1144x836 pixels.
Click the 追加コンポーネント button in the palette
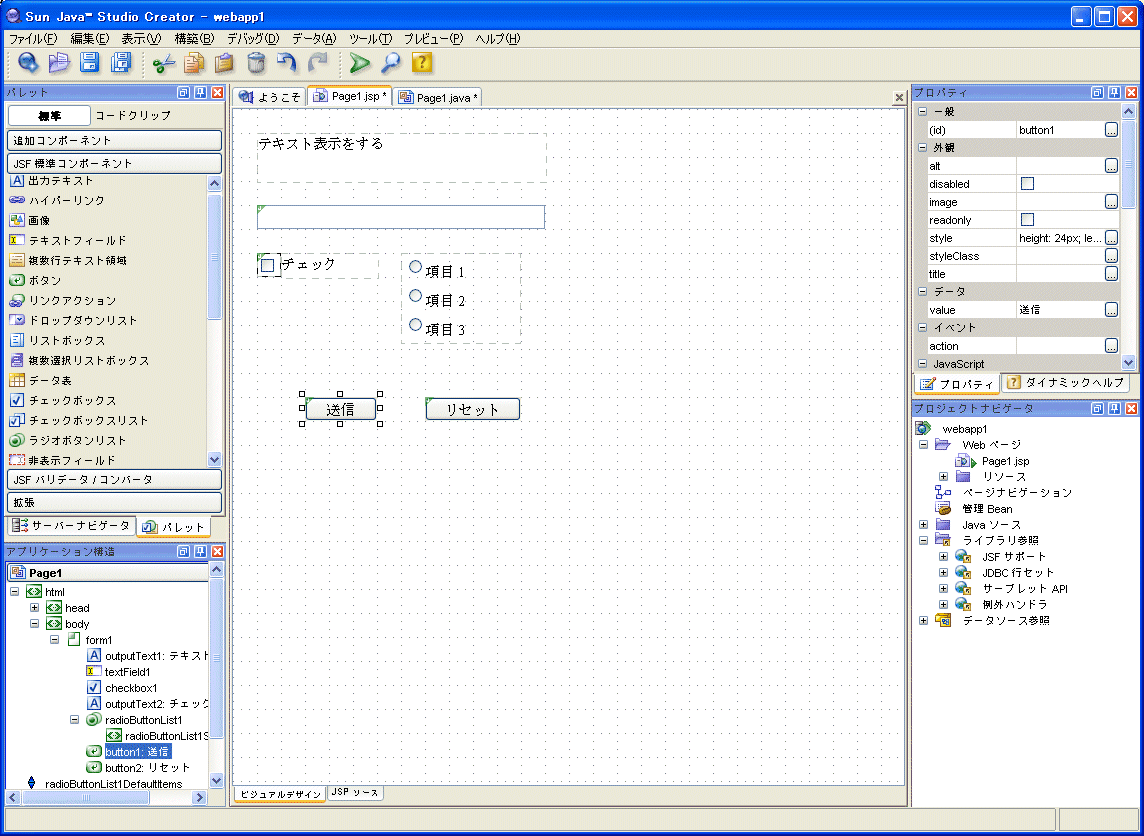pos(114,139)
